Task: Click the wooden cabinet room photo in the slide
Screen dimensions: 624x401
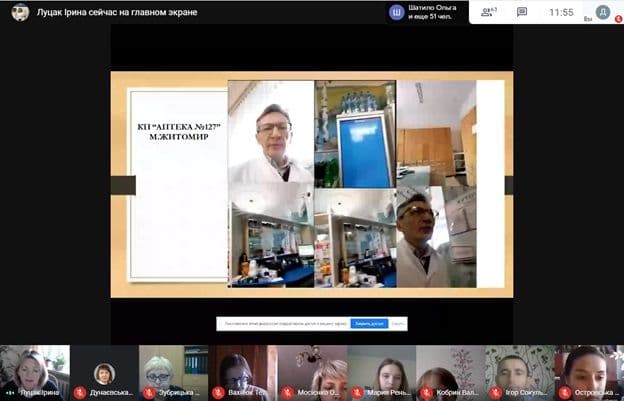Action: click(436, 133)
